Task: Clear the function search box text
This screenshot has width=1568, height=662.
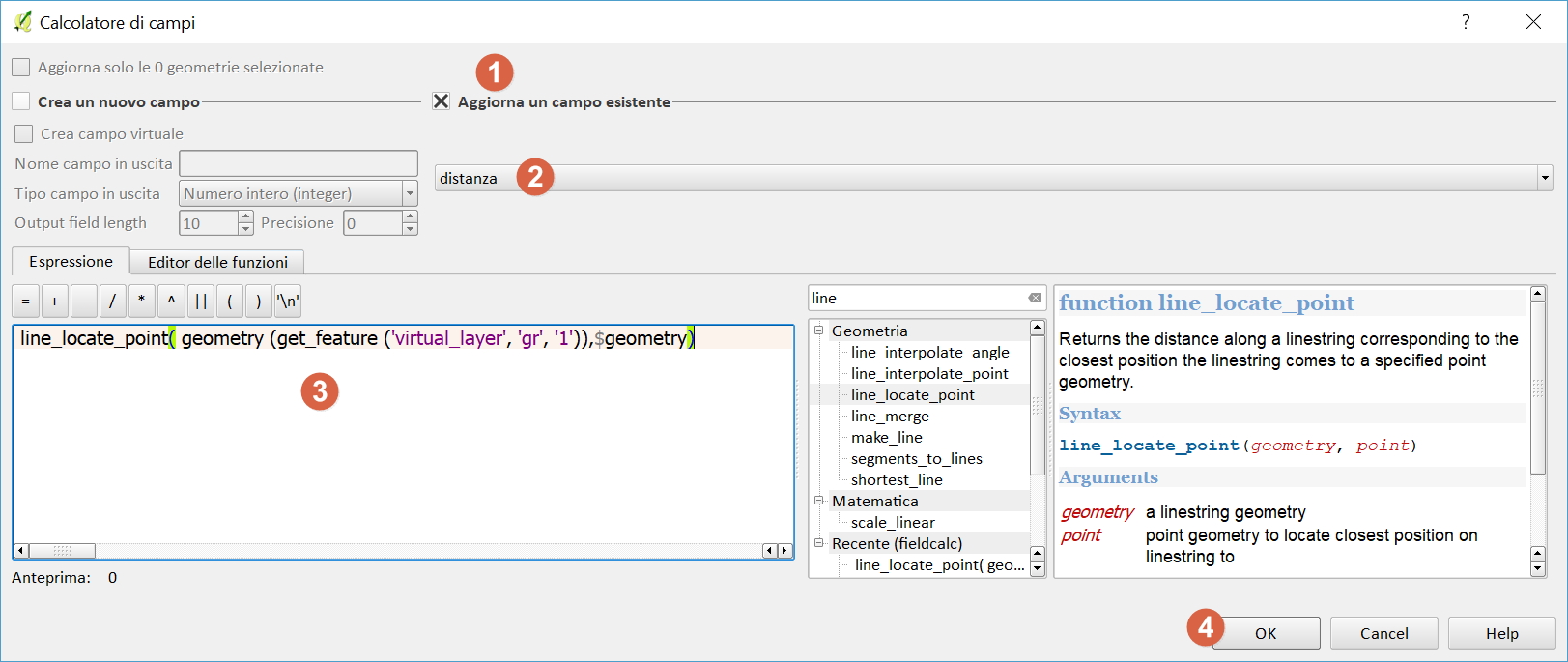Action: 1035,298
